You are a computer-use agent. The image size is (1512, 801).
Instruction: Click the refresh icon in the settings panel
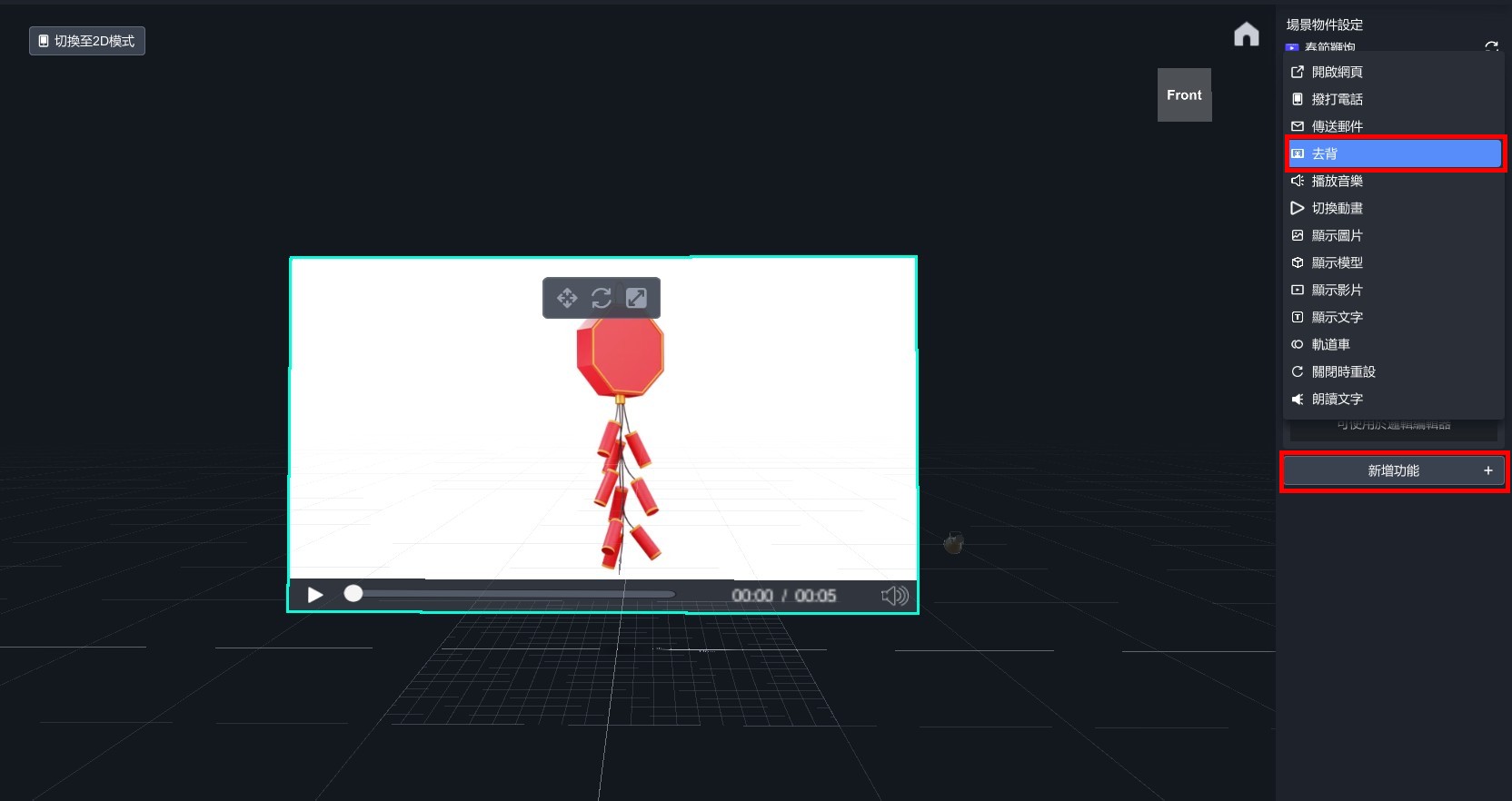[1490, 45]
